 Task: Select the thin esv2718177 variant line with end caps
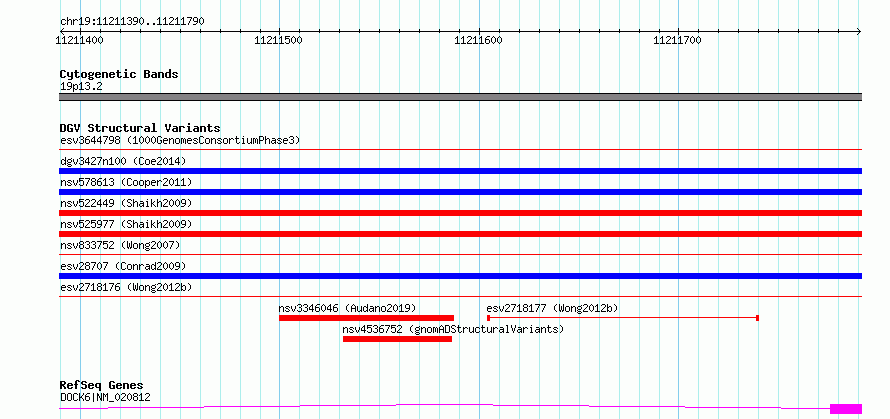pos(623,318)
